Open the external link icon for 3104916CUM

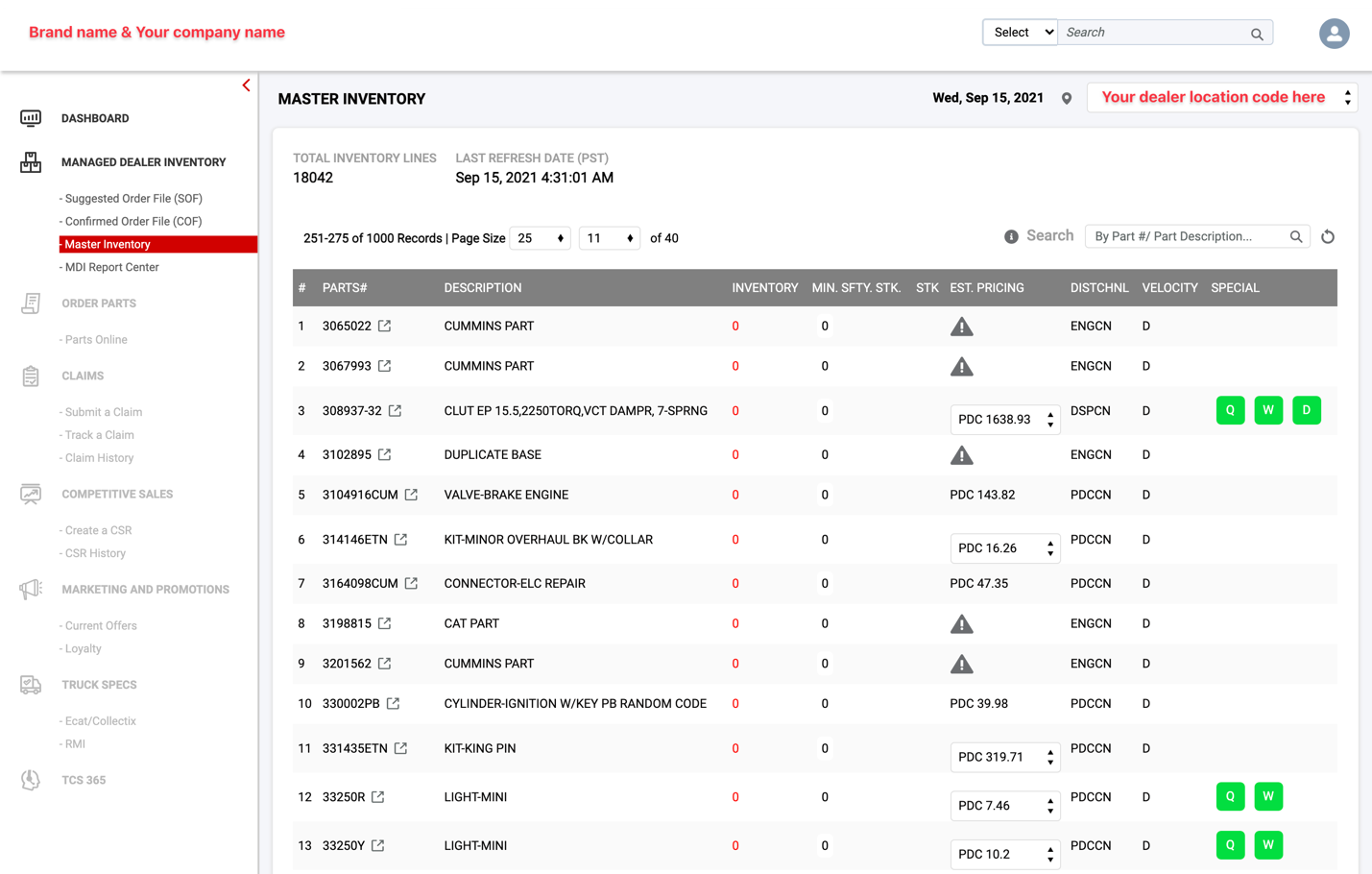pos(411,495)
